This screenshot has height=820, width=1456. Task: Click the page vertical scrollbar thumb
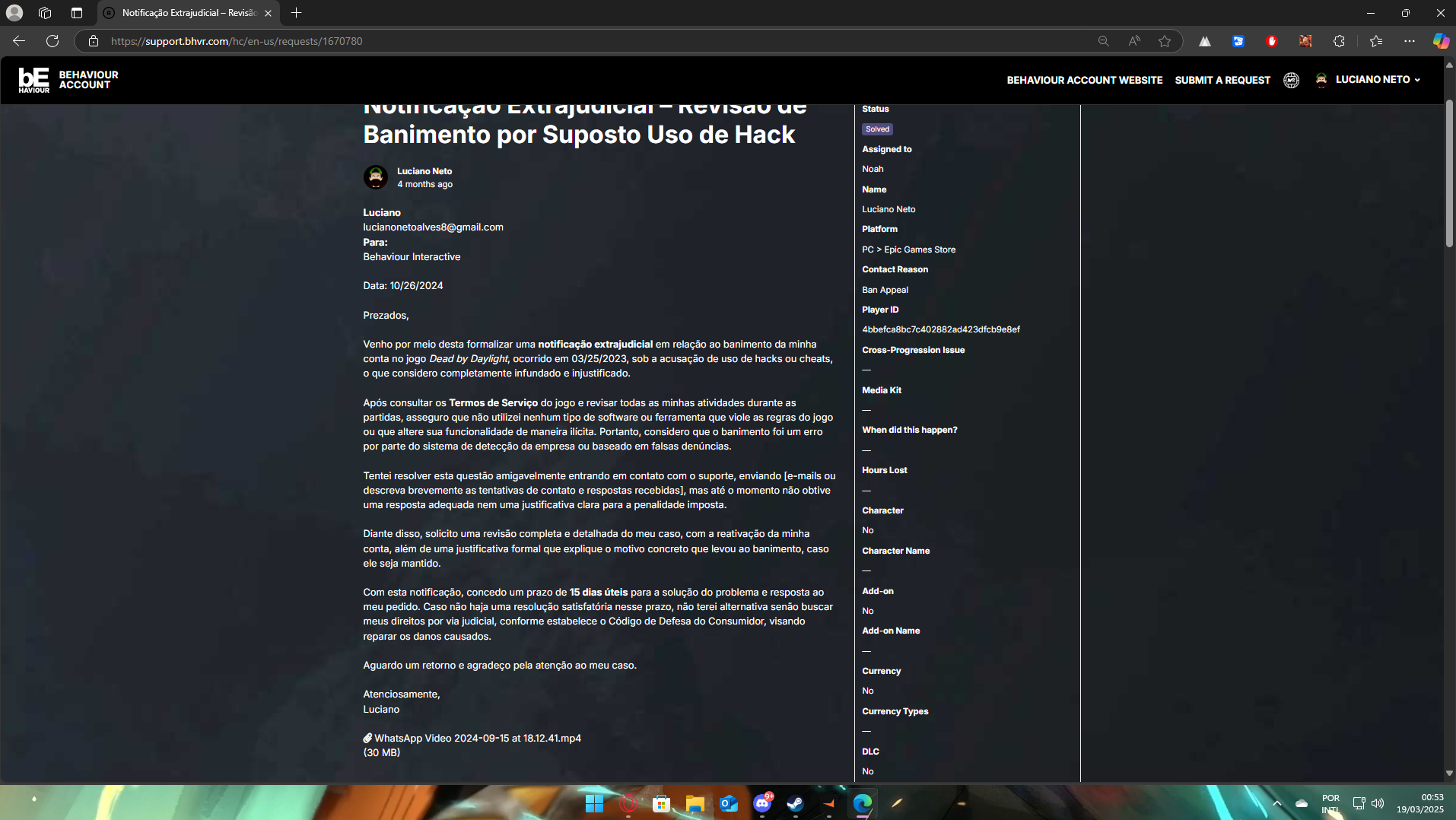1449,173
